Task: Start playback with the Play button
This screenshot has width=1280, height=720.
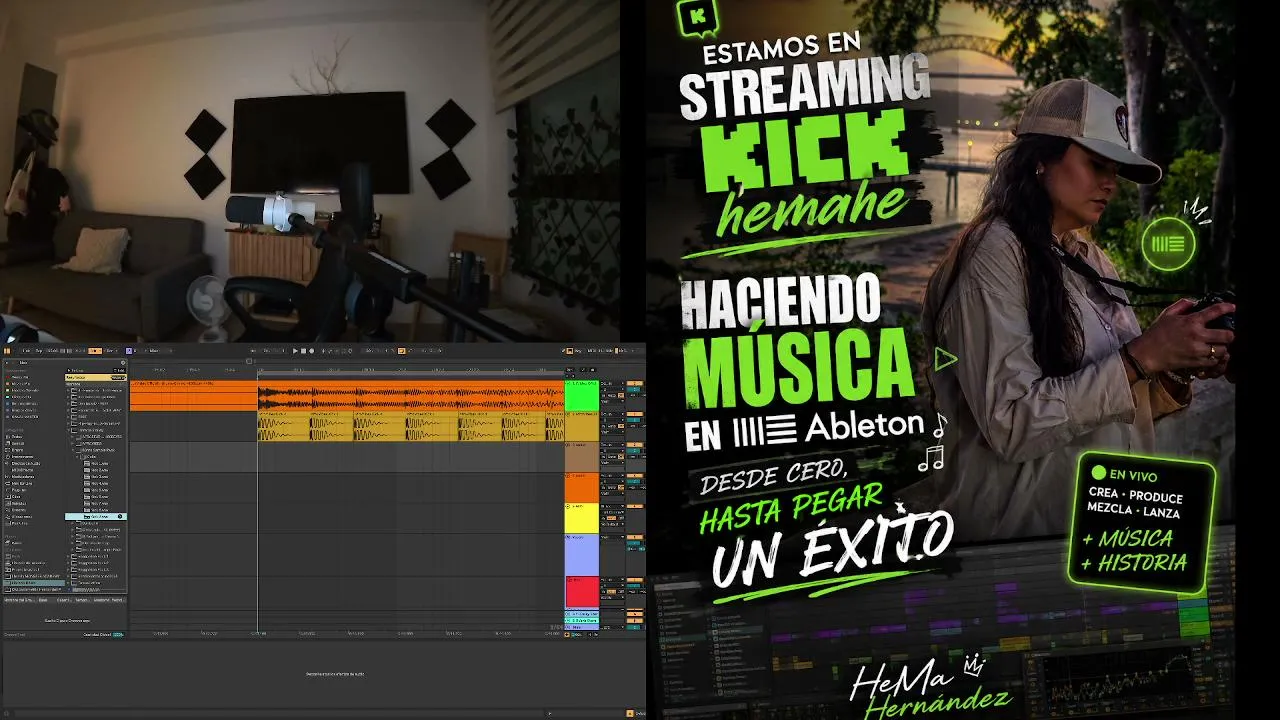Action: pyautogui.click(x=295, y=351)
